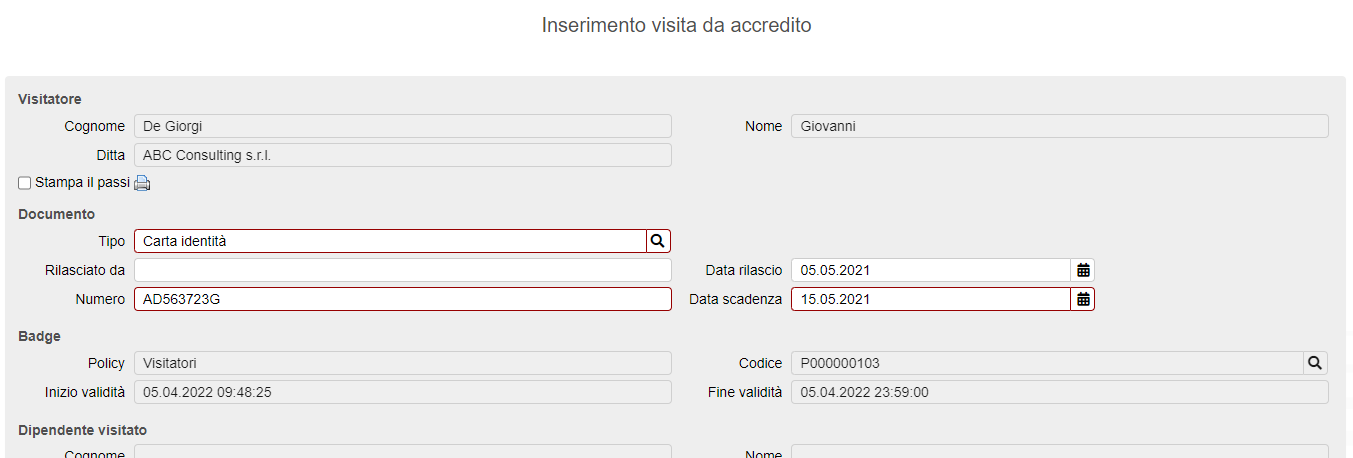Enable the Stampa il passi checkbox

click(x=25, y=183)
